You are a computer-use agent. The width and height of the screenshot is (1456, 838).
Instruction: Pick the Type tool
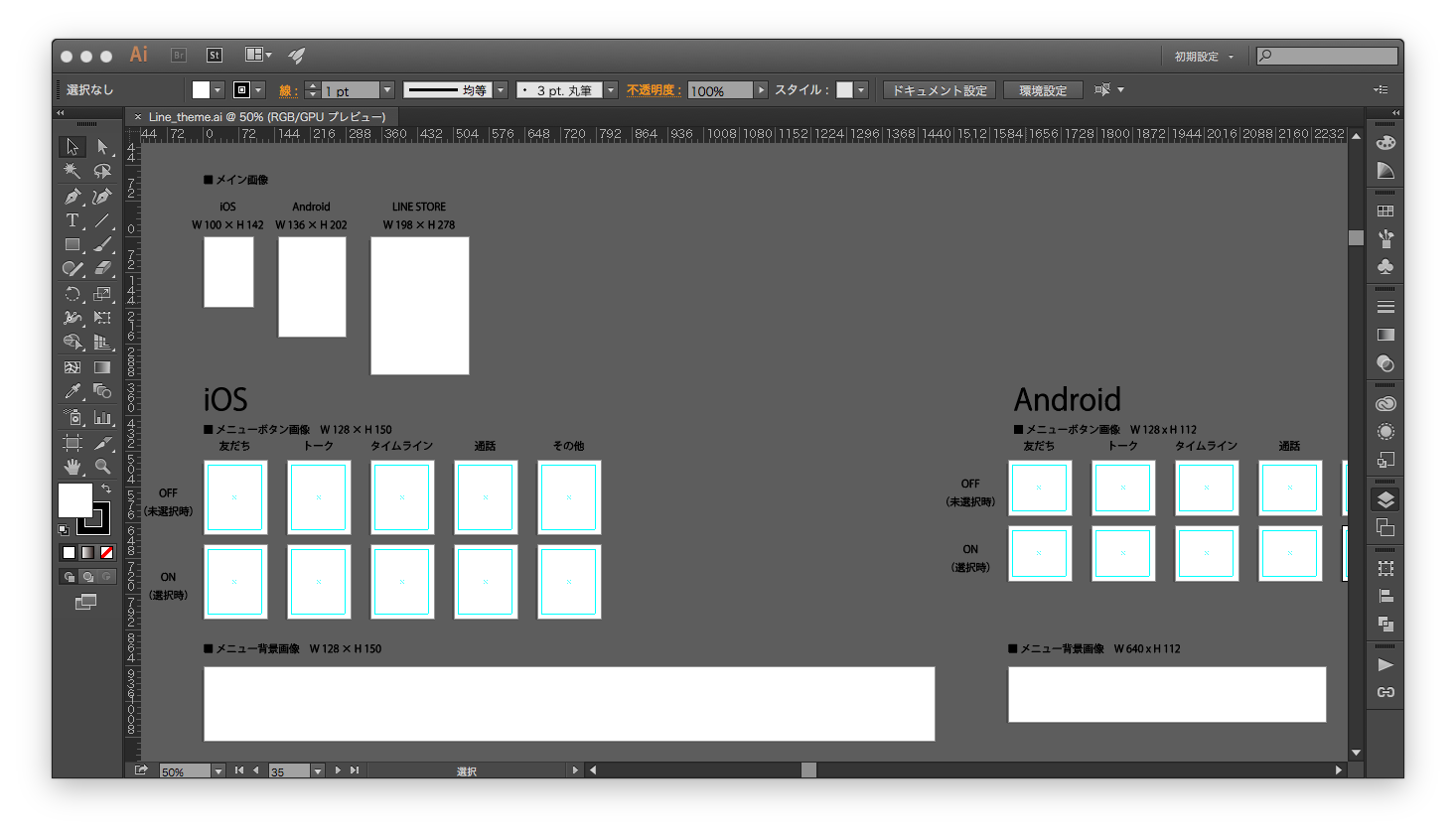point(73,220)
